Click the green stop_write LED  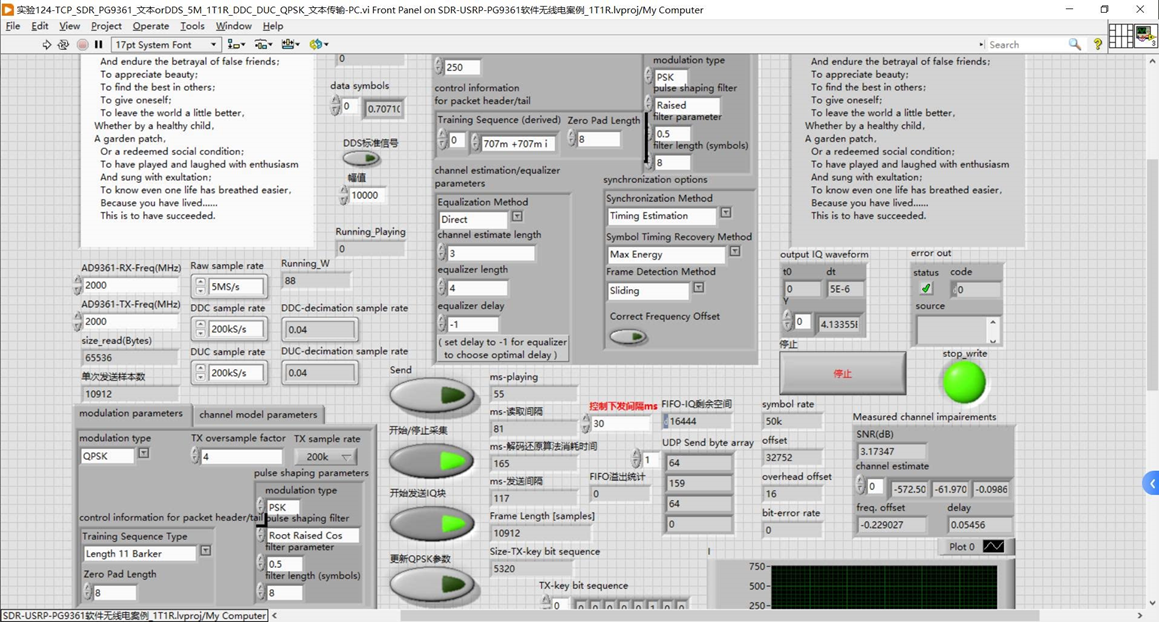(x=964, y=382)
